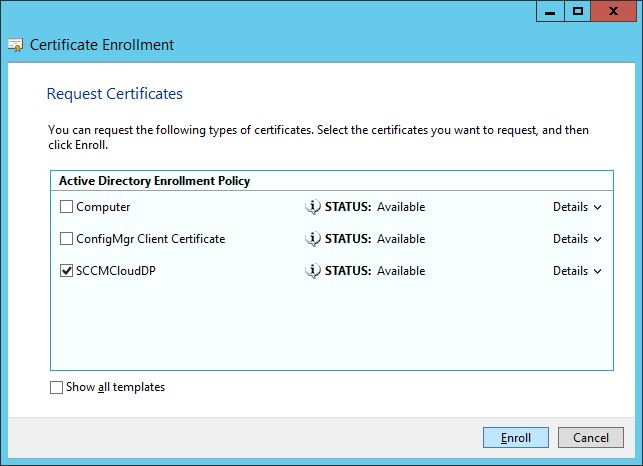Select the ConfigMgr Client Certificate label
The height and width of the screenshot is (466, 643).
click(150, 239)
